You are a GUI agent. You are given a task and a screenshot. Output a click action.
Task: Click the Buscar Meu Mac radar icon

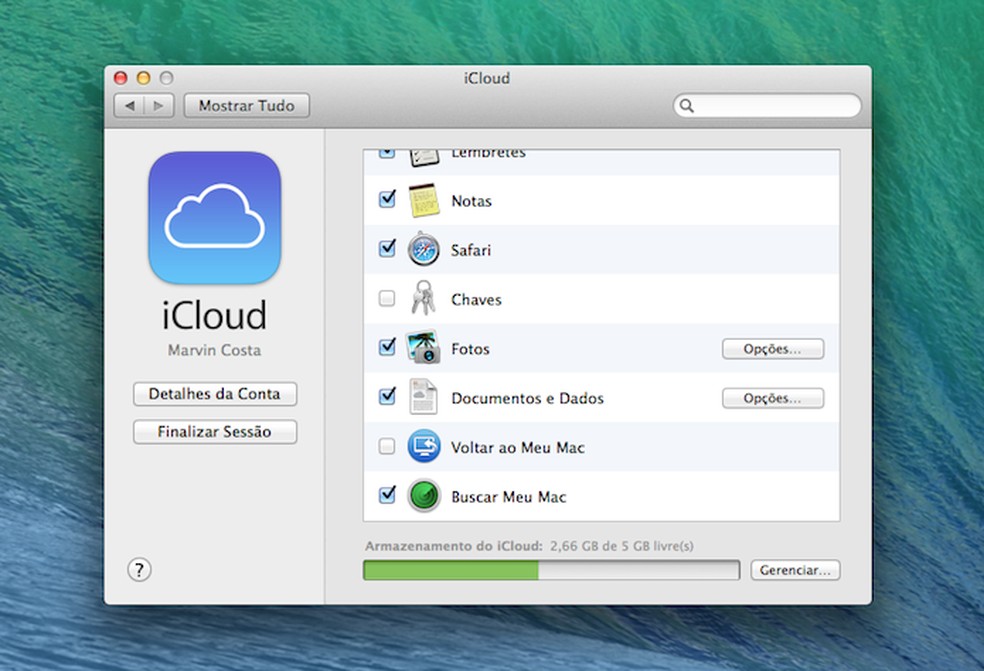tap(424, 496)
